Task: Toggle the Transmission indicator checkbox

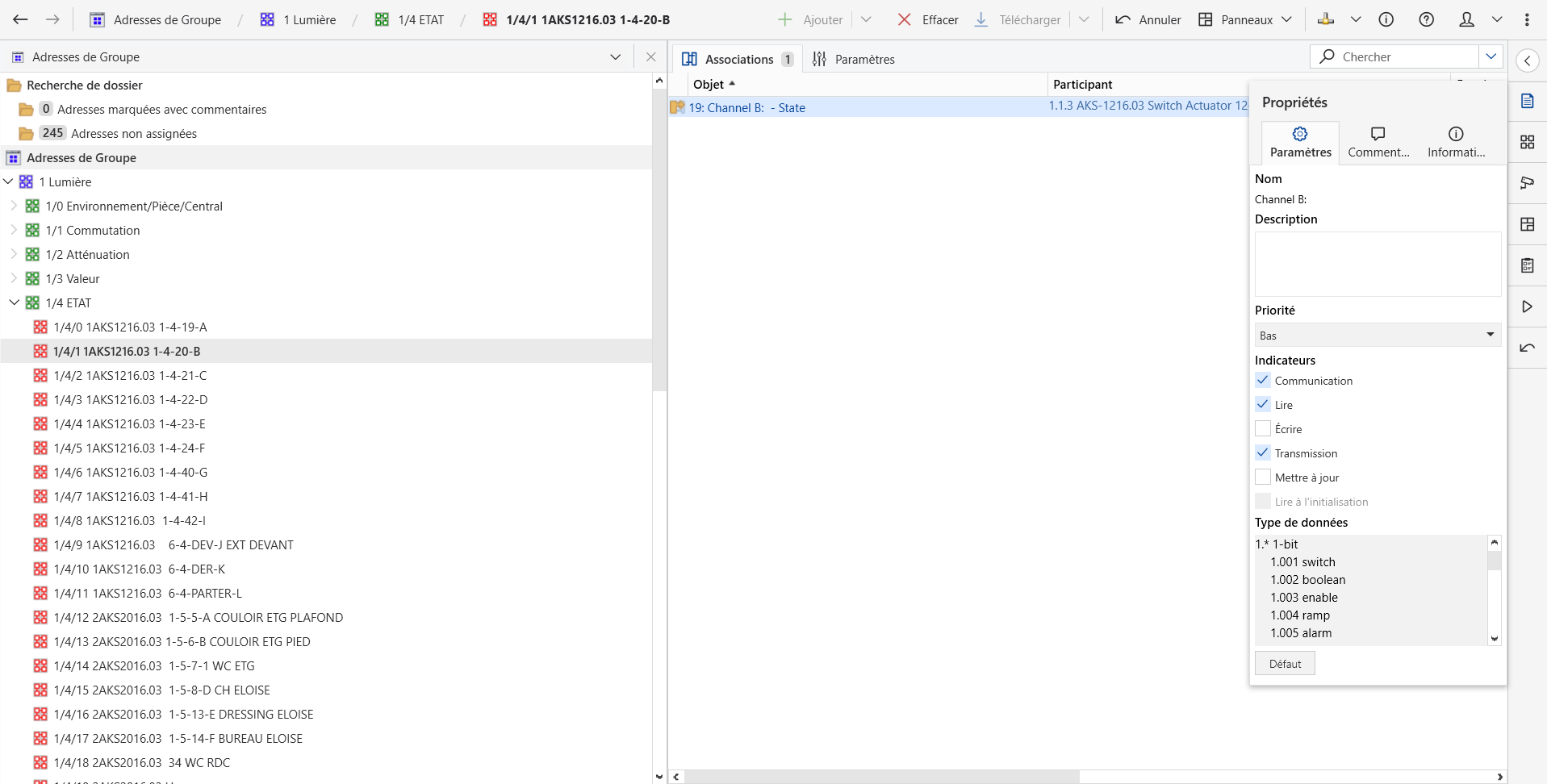Action: (x=1263, y=452)
